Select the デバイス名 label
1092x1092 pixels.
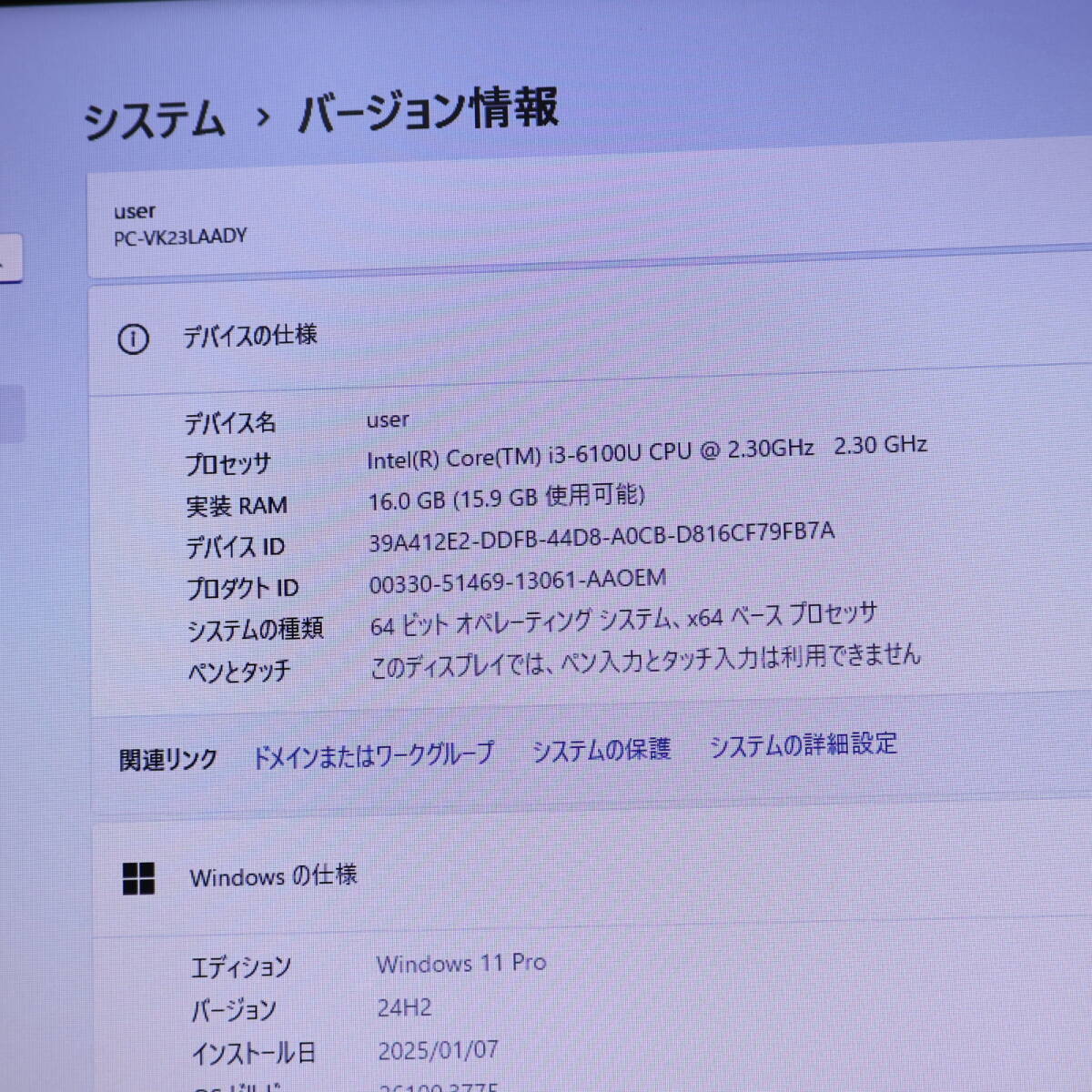tap(230, 423)
